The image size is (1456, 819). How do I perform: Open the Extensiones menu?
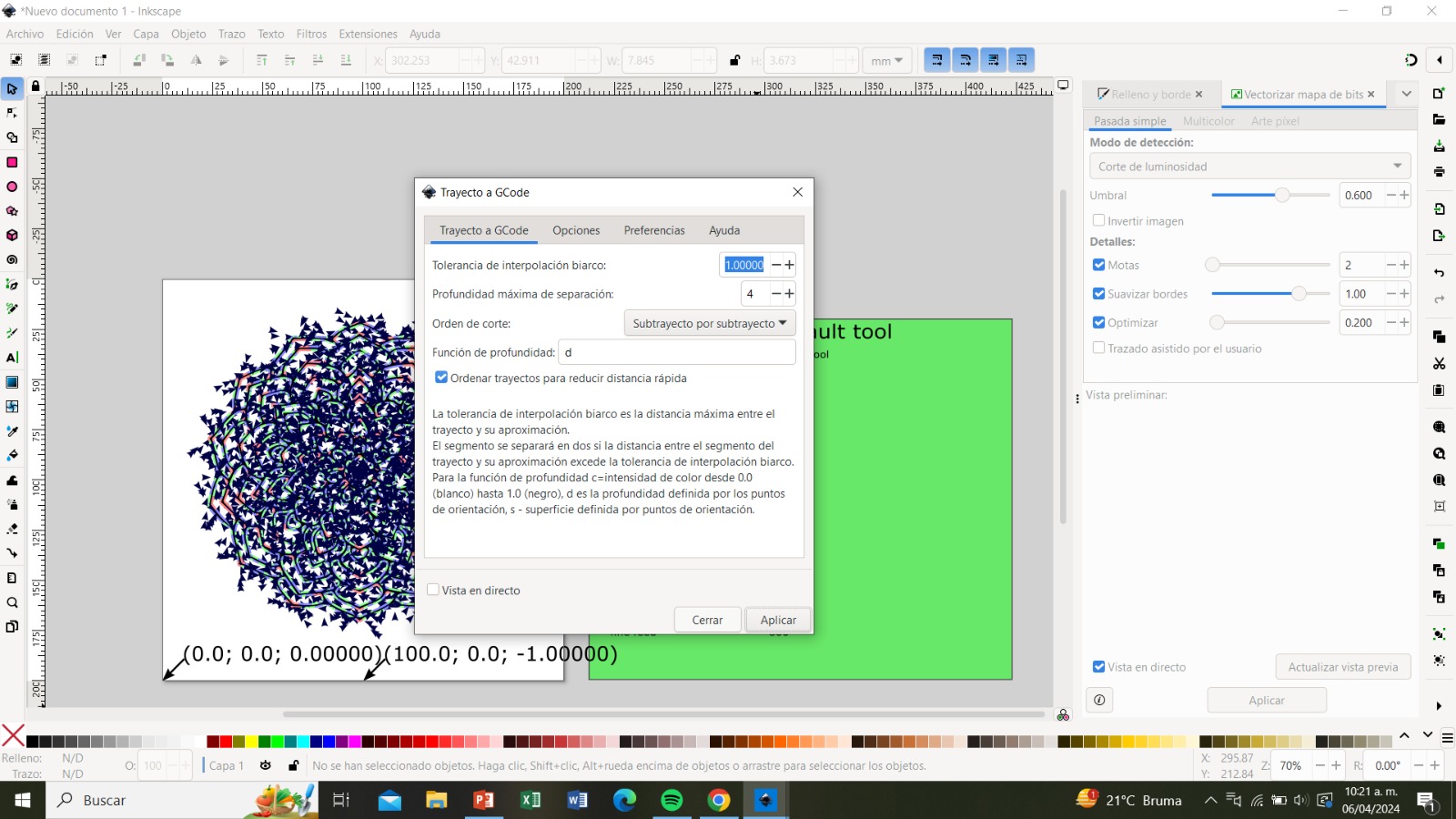368,34
